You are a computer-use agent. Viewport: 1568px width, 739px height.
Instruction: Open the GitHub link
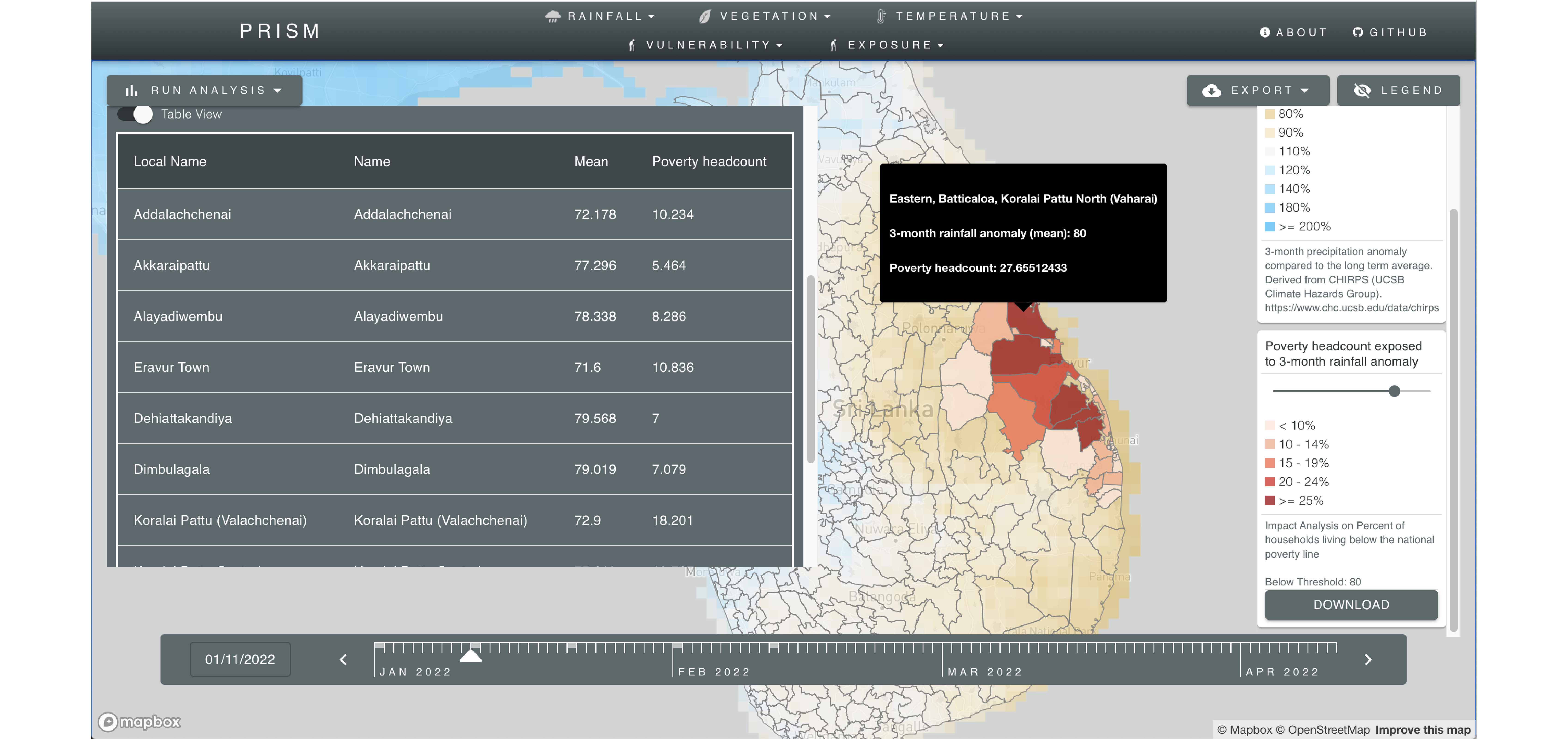(1390, 32)
